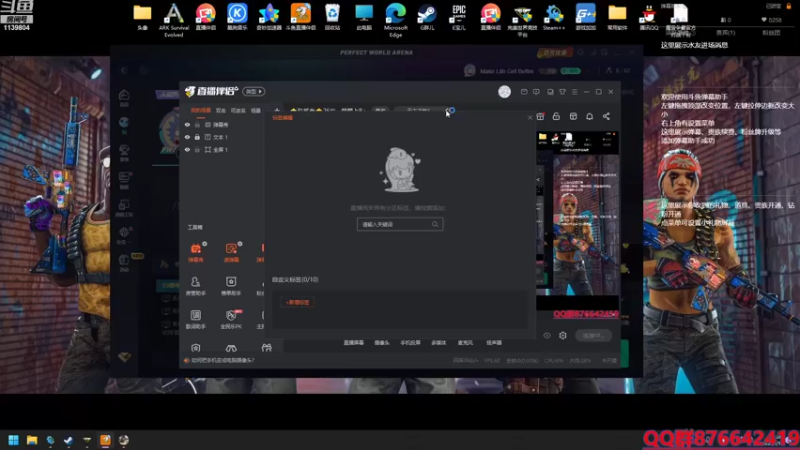Click the add custom tag orange button
The image size is (800, 450).
[297, 302]
